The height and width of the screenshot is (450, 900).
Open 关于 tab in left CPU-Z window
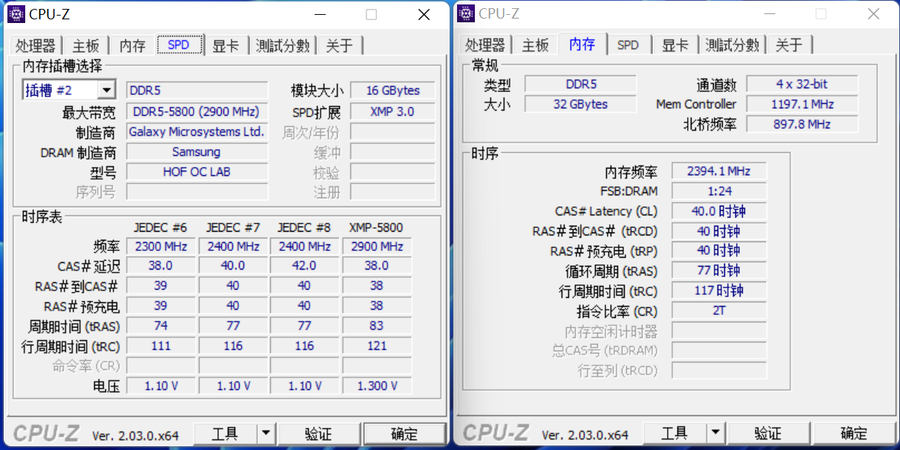coord(339,45)
